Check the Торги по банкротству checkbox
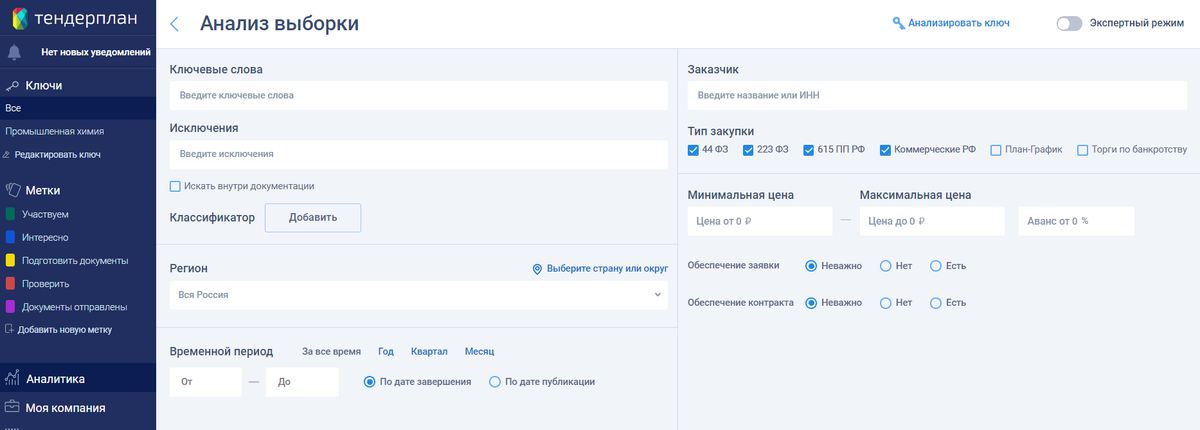 tap(1082, 150)
